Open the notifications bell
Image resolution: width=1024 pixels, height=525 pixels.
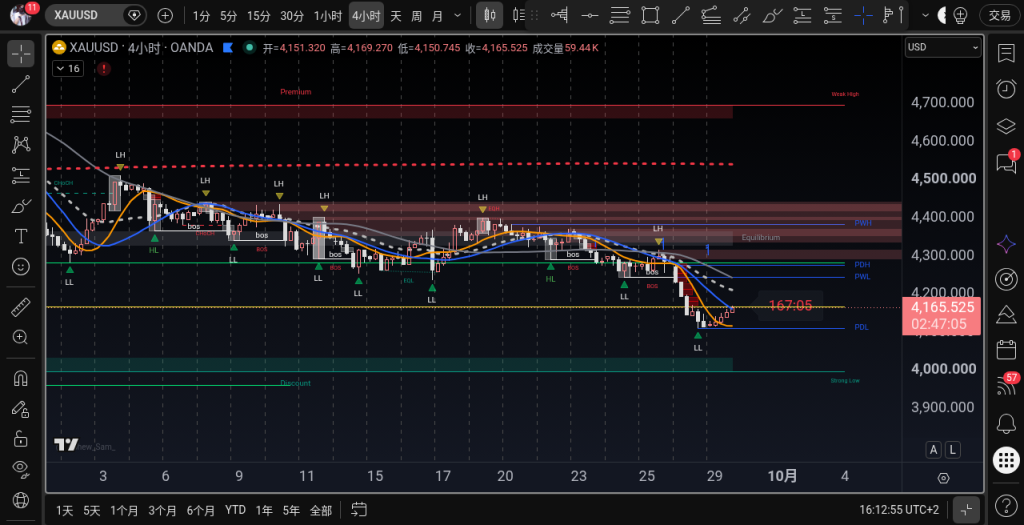pos(1006,424)
